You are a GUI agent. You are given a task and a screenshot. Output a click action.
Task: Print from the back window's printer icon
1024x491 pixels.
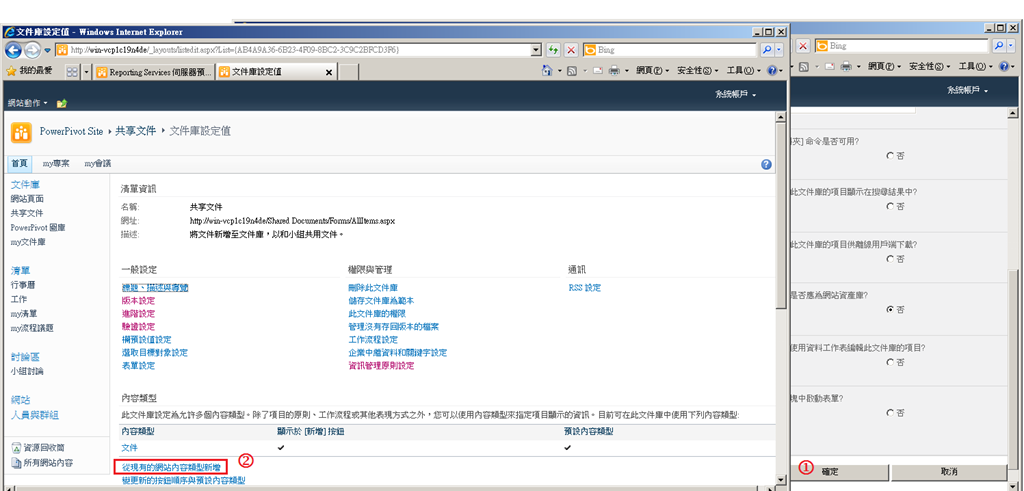(x=846, y=67)
